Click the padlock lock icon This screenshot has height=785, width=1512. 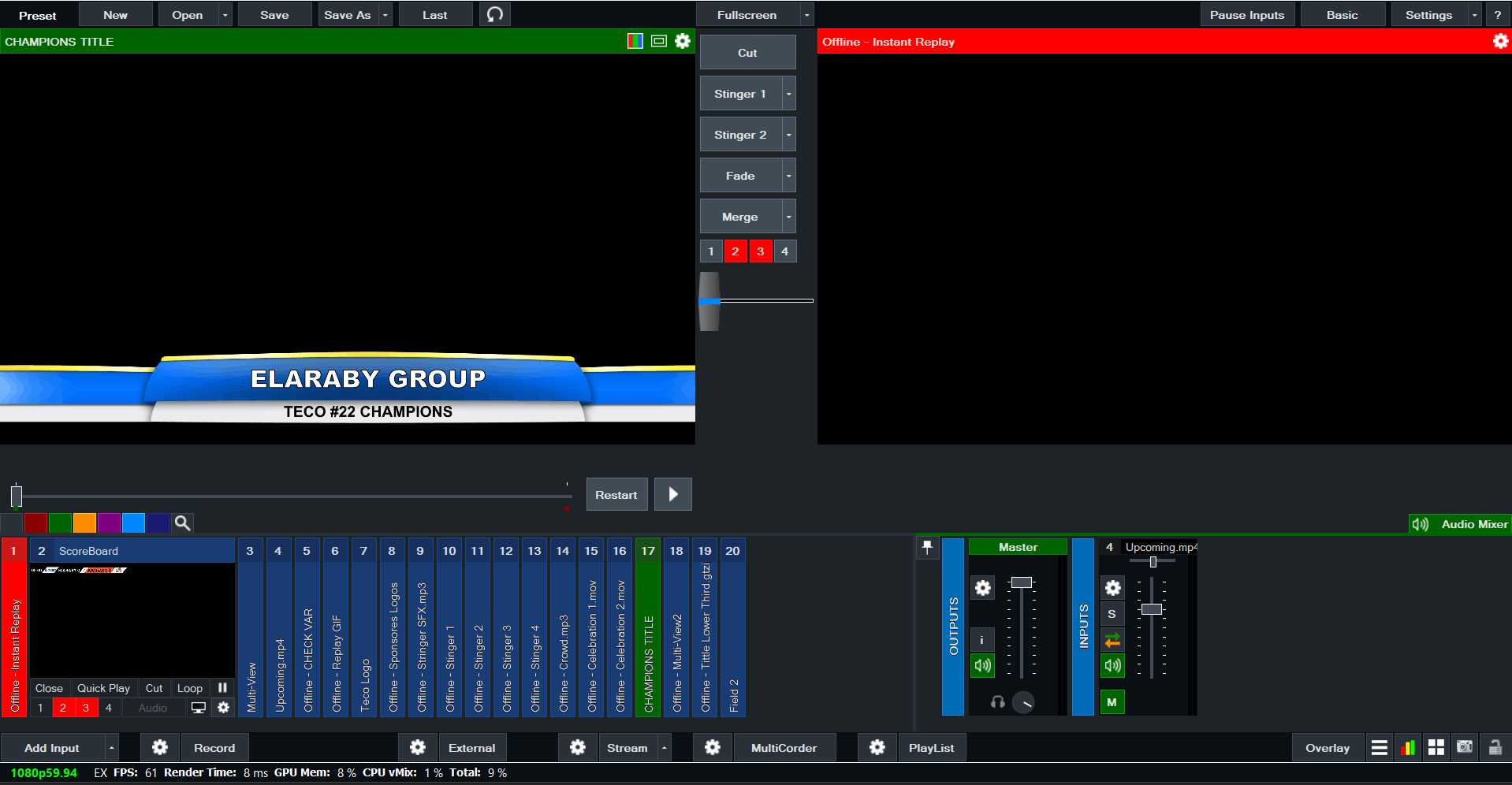point(1495,747)
